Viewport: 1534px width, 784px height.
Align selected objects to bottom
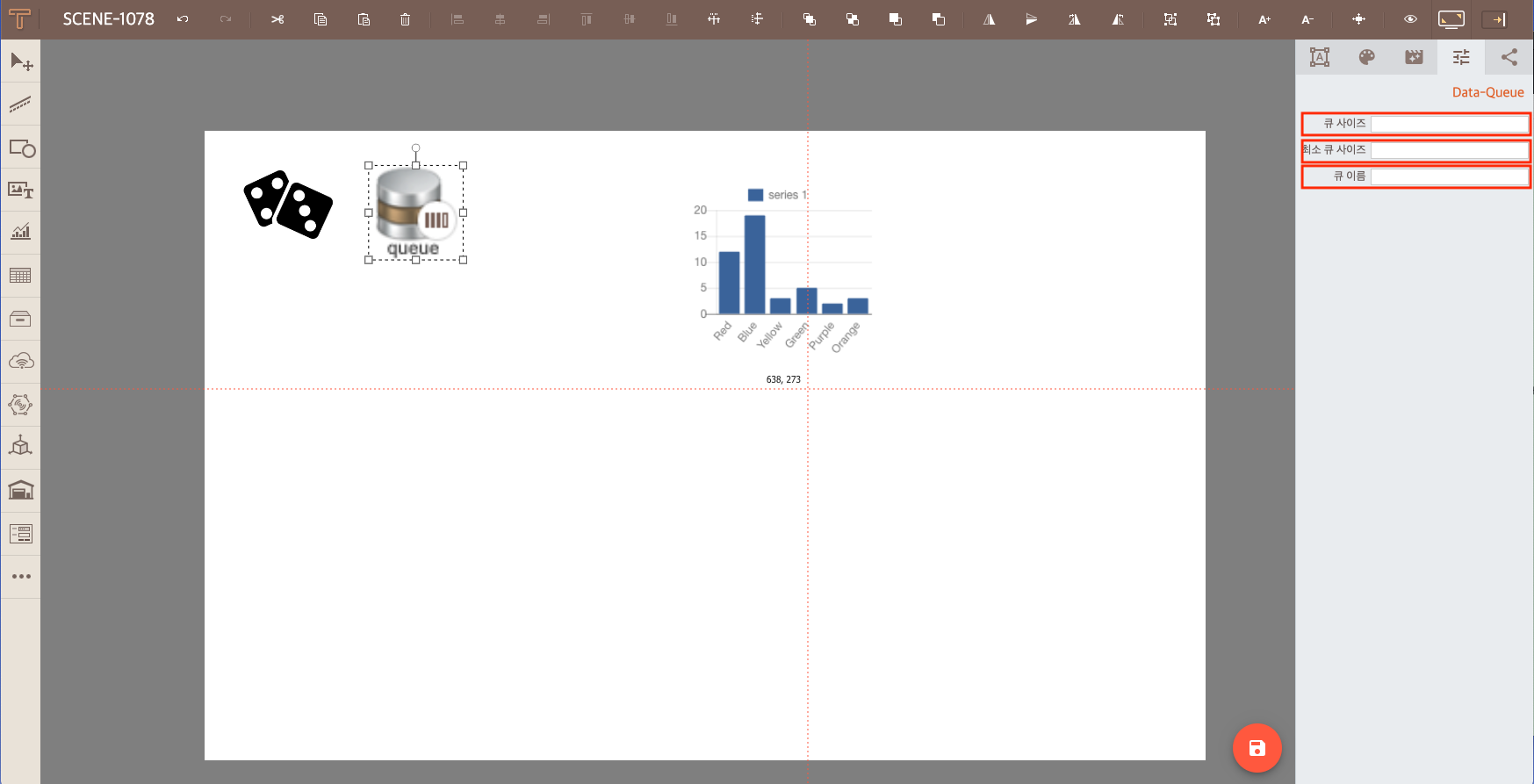672,19
